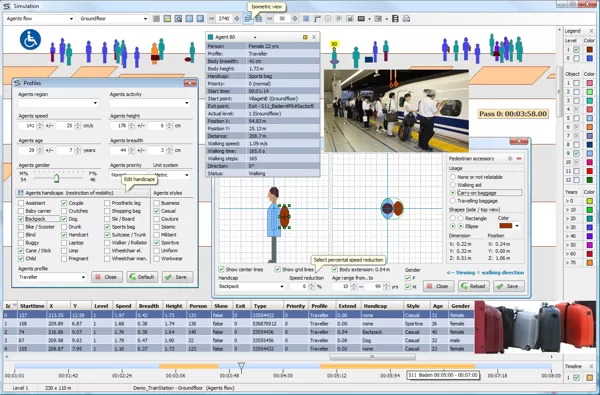Click the film strip icon in the toolbar
The height and width of the screenshot is (395, 600).
(396, 18)
